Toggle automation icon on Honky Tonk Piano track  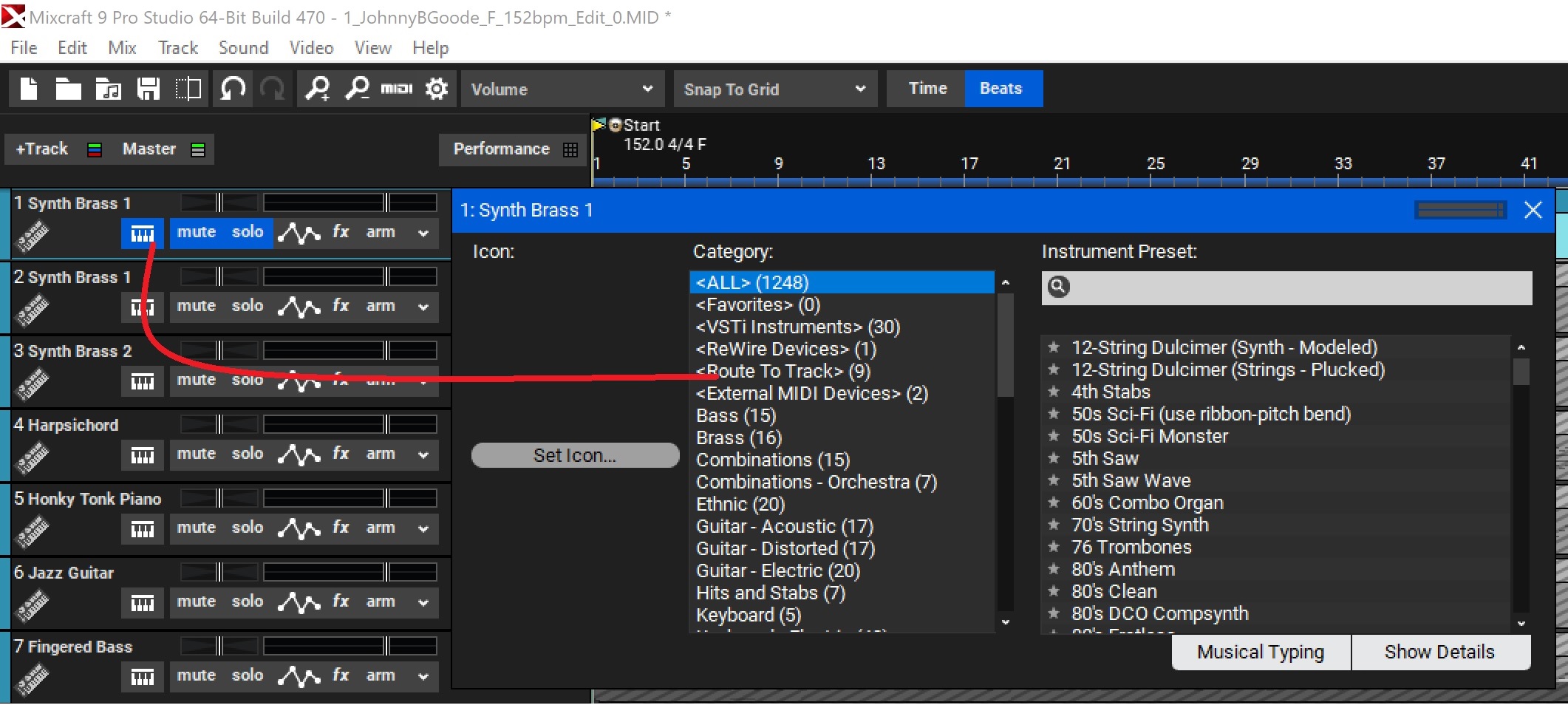click(299, 528)
